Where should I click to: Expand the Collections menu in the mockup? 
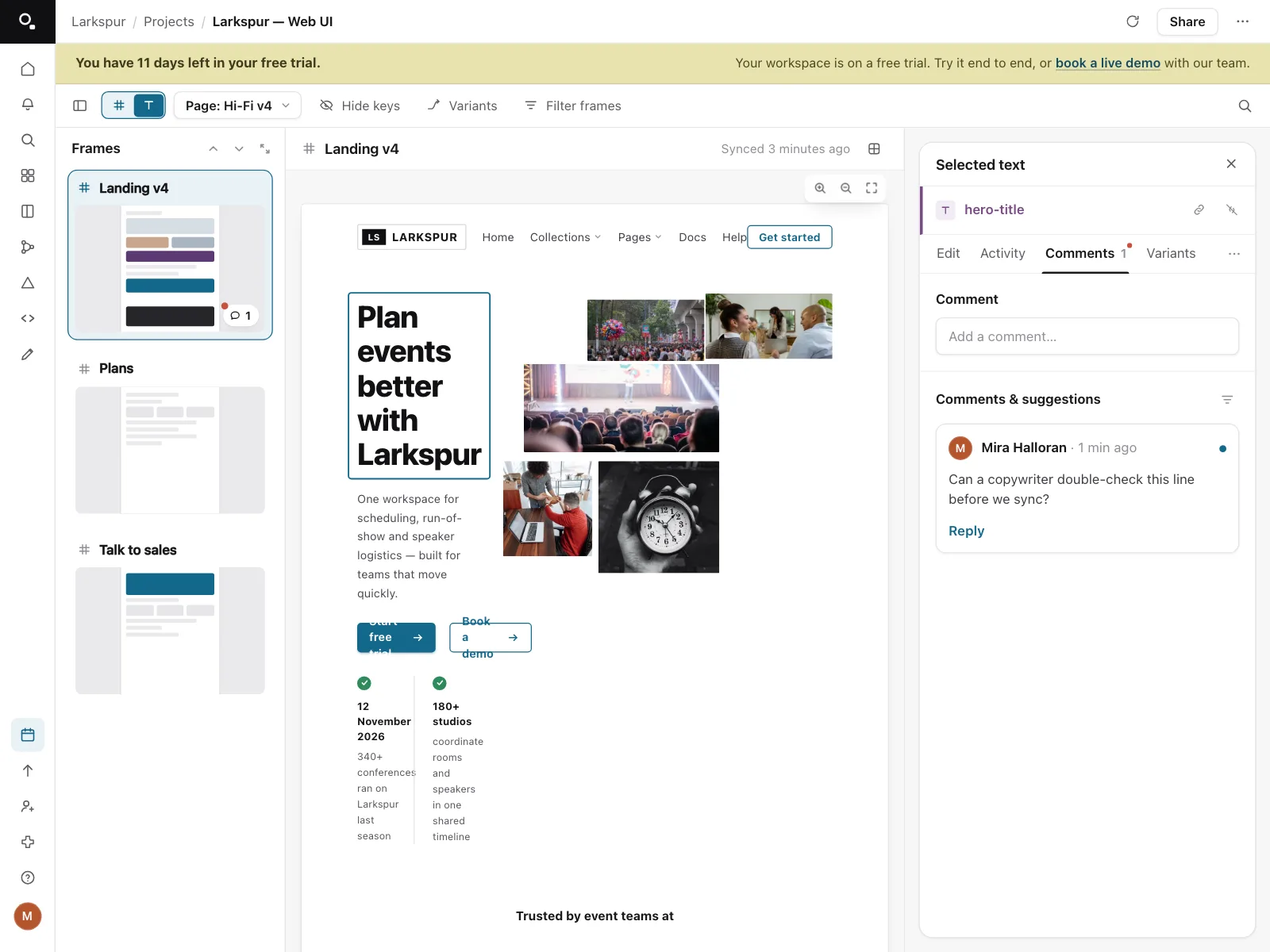(x=565, y=237)
